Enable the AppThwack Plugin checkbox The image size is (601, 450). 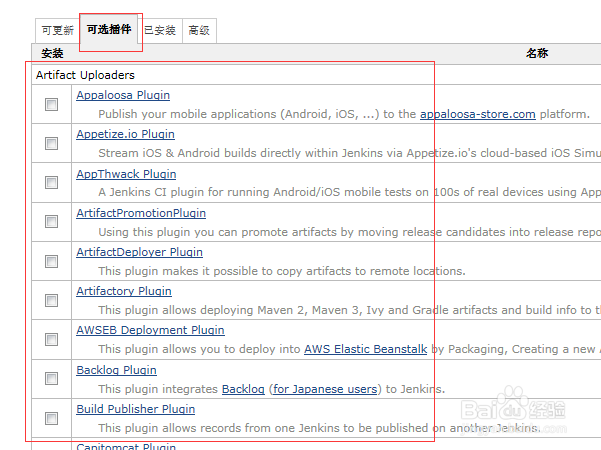[x=51, y=182]
